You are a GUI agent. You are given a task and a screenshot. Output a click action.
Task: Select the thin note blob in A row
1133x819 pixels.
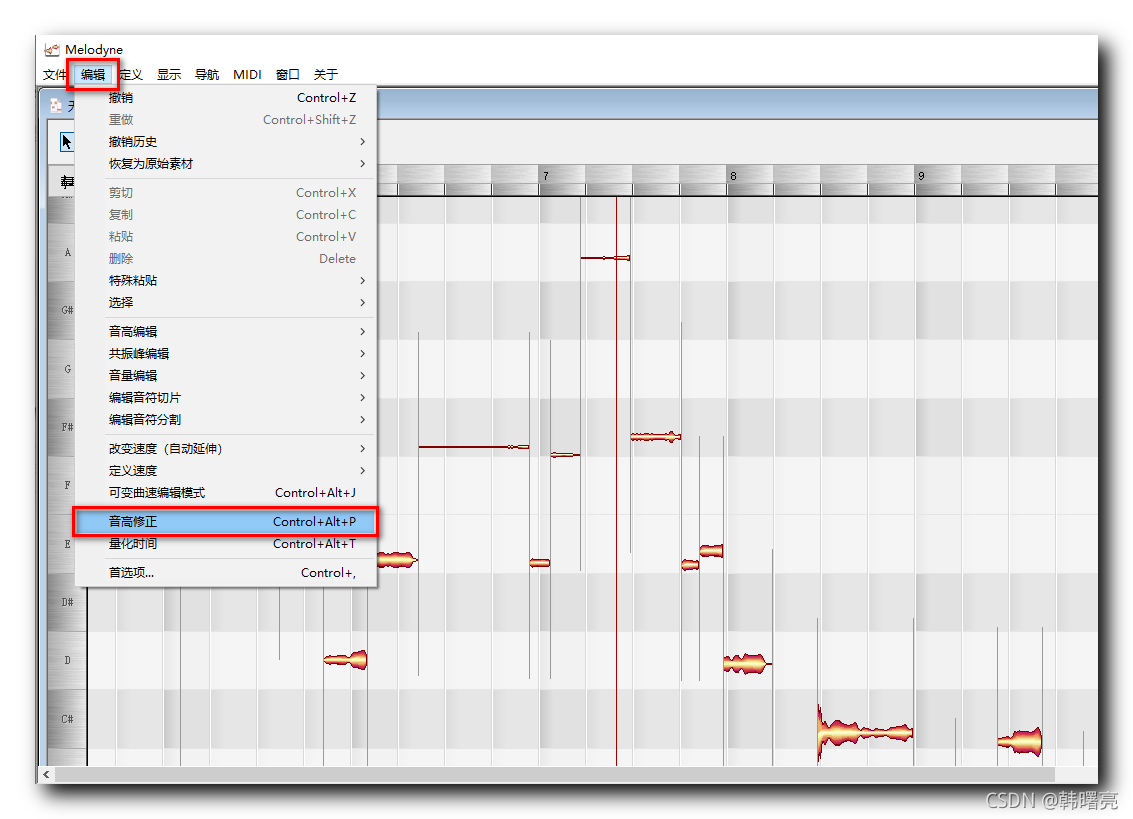tap(606, 257)
